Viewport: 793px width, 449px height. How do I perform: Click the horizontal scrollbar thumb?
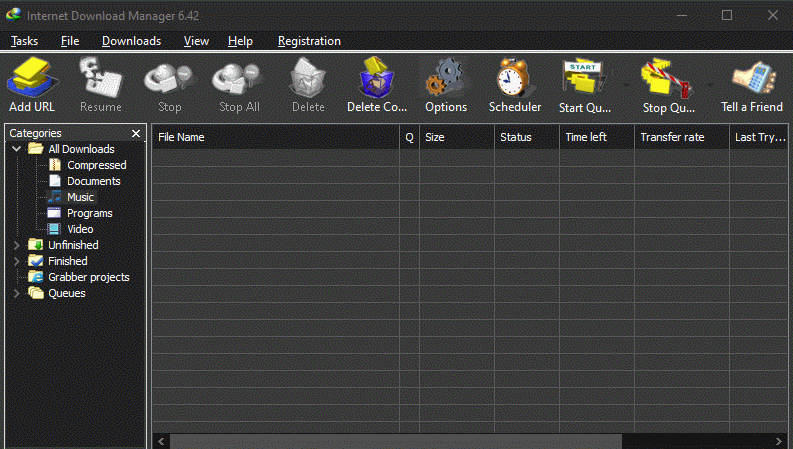(395, 441)
